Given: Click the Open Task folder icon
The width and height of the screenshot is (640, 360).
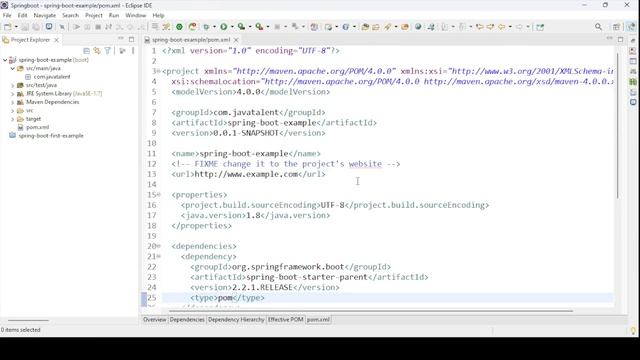Looking at the screenshot, I should pyautogui.click(x=376, y=27).
